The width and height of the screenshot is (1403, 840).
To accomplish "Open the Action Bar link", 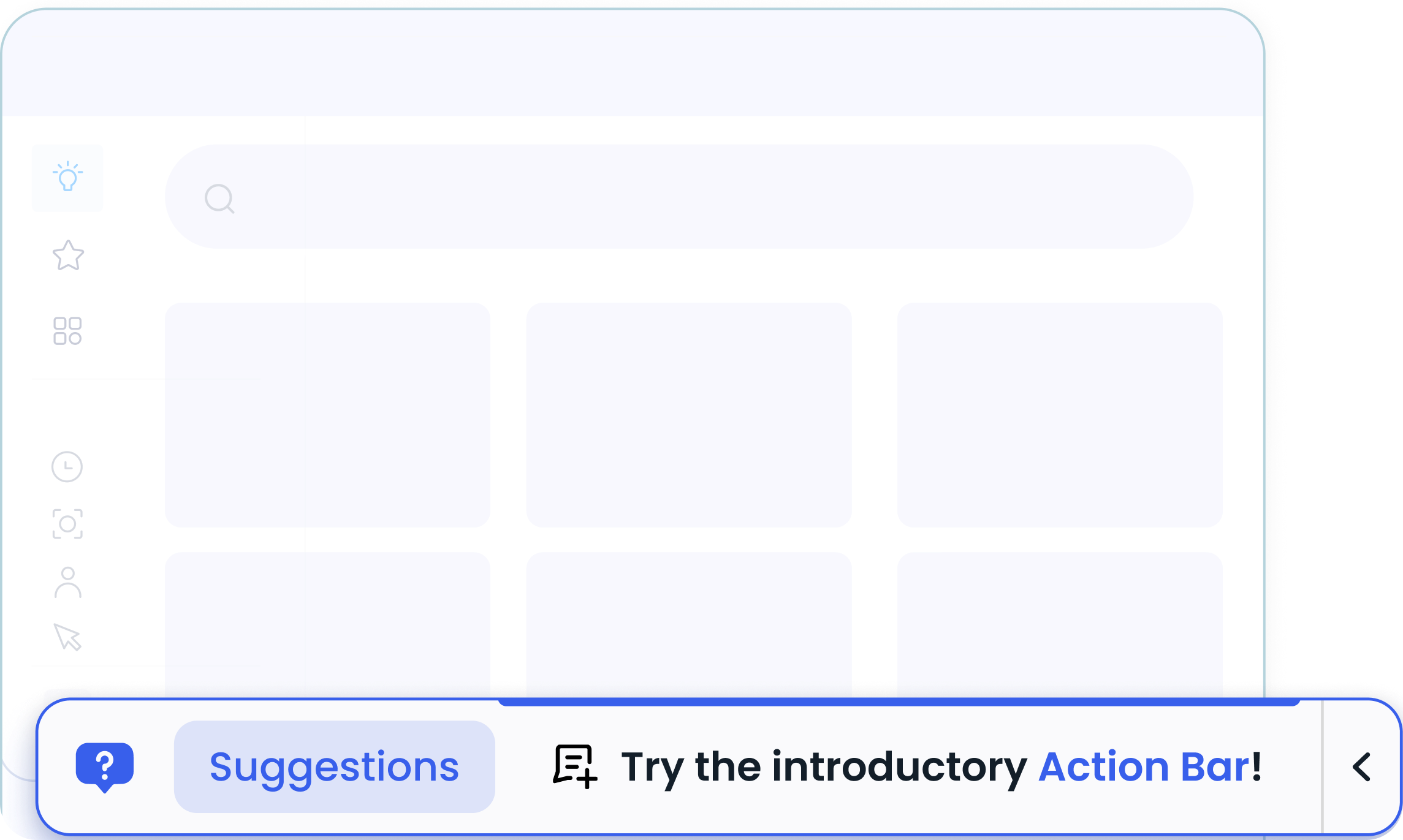I will pyautogui.click(x=1144, y=766).
